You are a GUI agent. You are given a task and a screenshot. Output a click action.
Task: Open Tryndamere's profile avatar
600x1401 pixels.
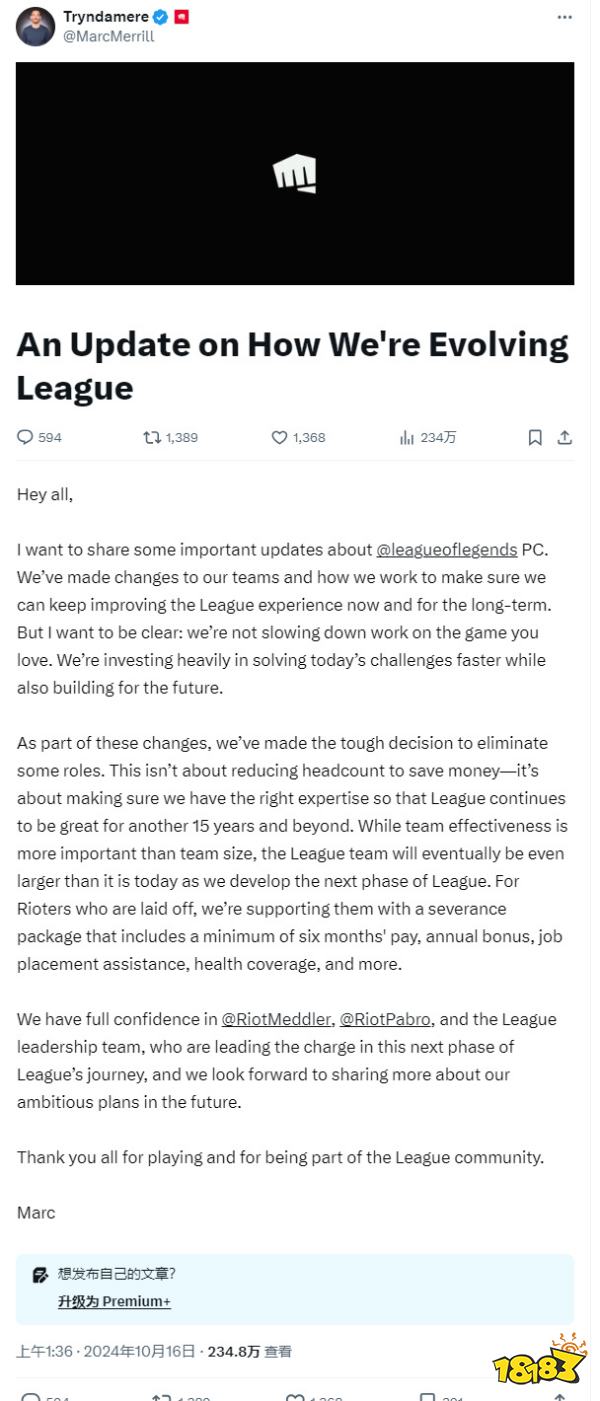pyautogui.click(x=35, y=26)
